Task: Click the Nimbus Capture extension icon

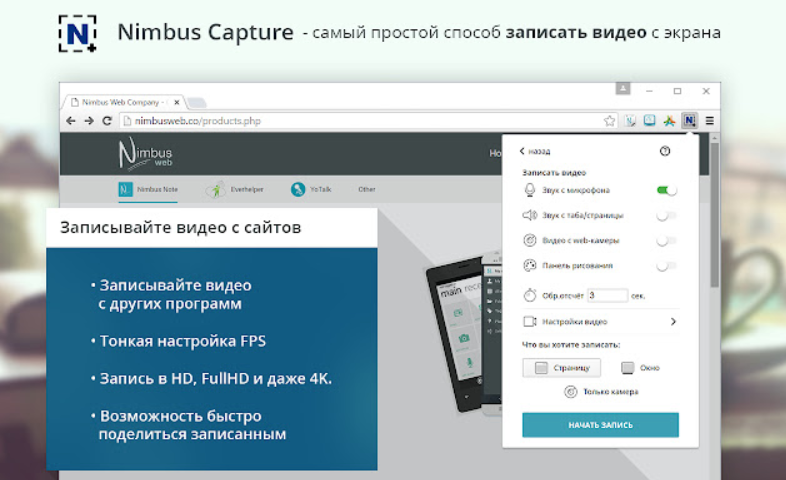Action: pyautogui.click(x=689, y=121)
